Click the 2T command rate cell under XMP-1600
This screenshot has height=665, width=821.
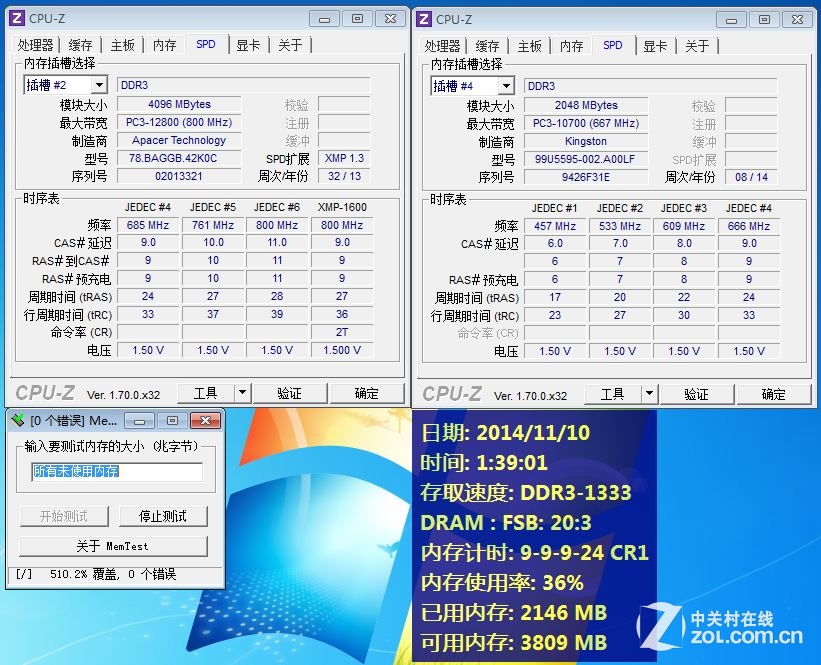click(x=342, y=332)
